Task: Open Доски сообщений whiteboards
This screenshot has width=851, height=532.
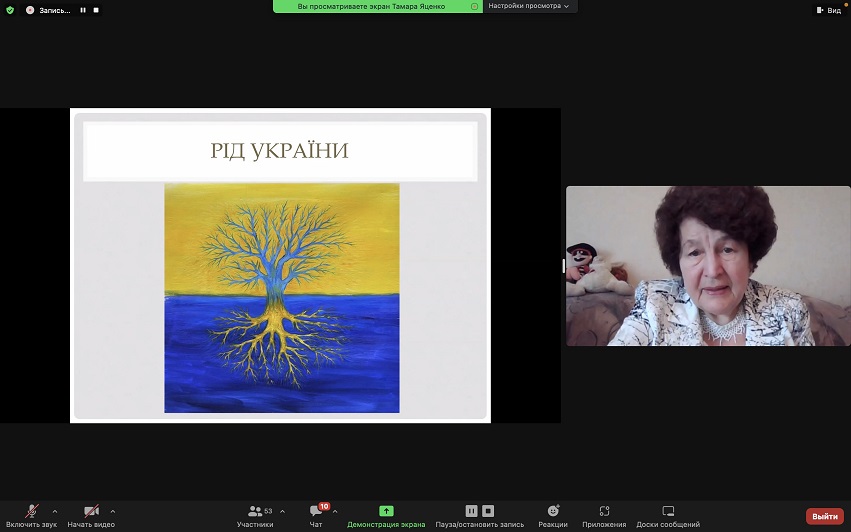Action: (668, 516)
